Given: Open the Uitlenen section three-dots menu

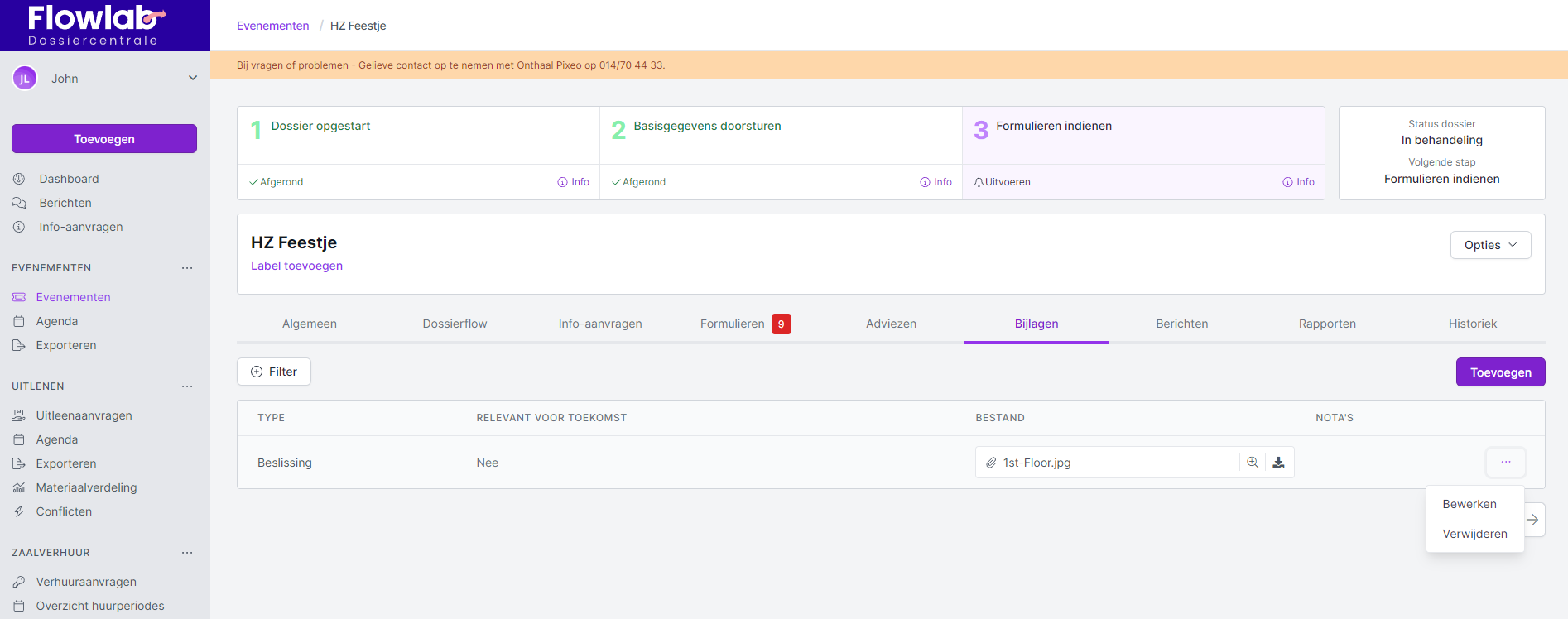Looking at the screenshot, I should point(187,386).
